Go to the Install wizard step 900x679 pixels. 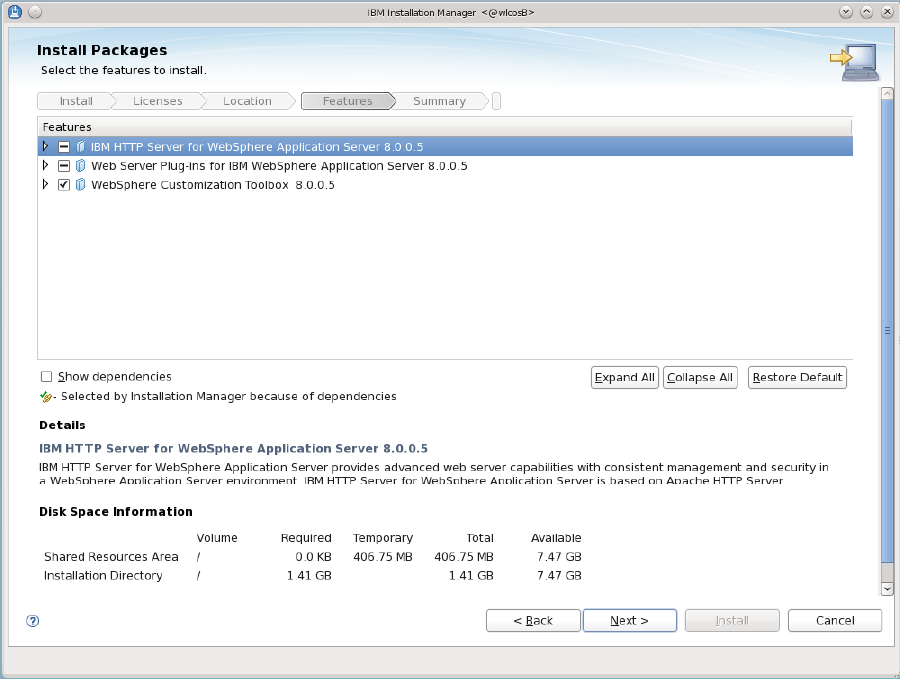pyautogui.click(x=76, y=101)
